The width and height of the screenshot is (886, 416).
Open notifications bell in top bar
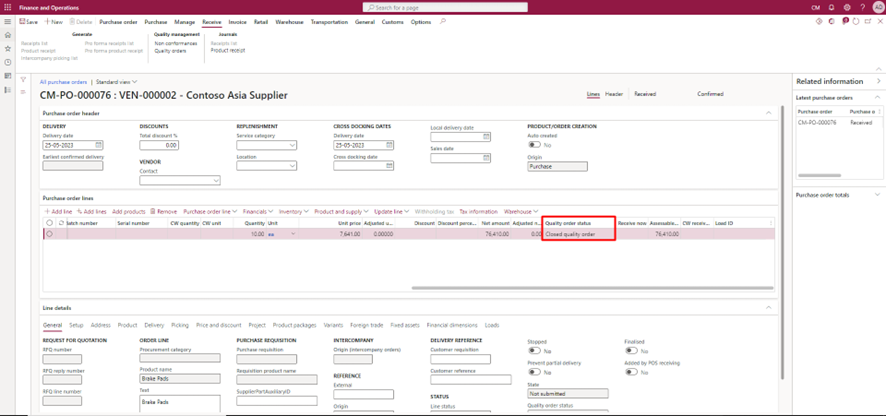pos(831,8)
